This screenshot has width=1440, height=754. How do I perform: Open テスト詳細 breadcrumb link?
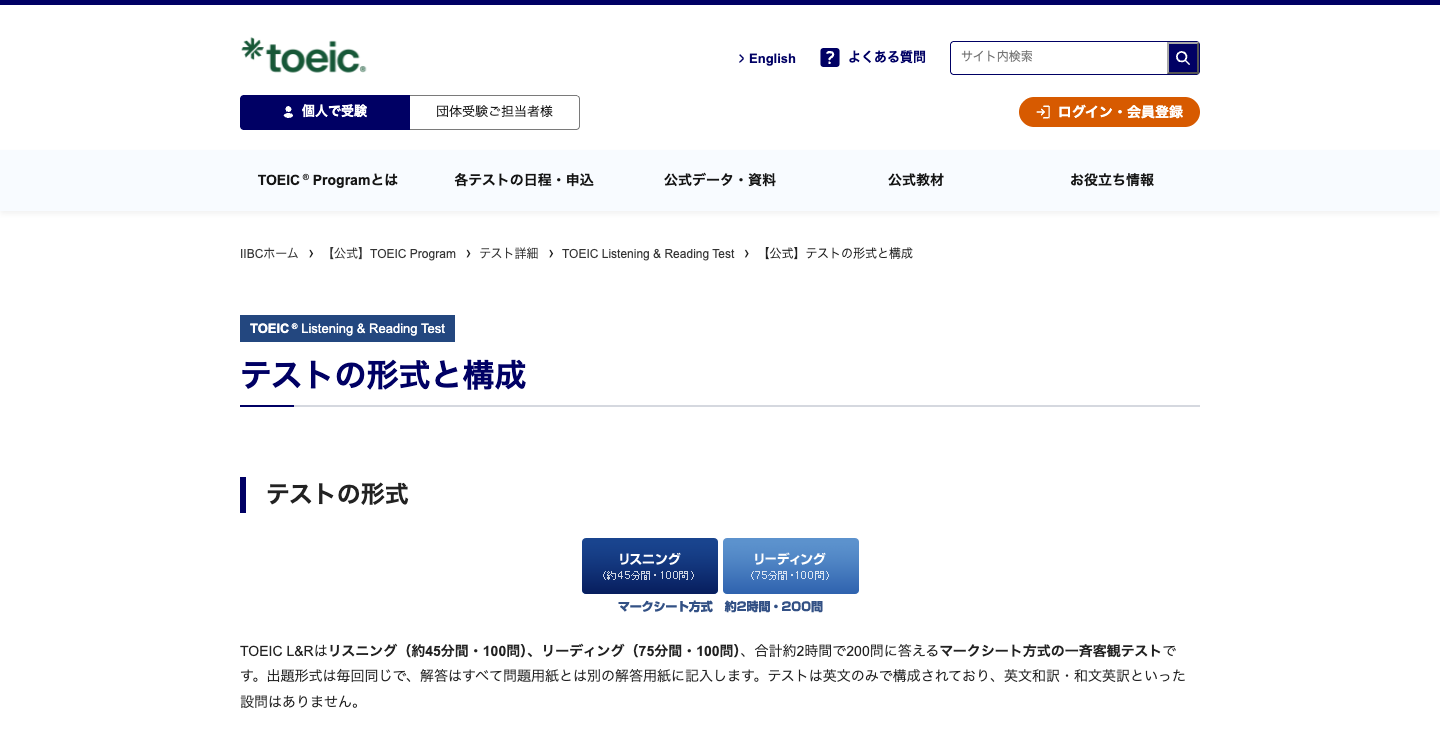pyautogui.click(x=509, y=254)
